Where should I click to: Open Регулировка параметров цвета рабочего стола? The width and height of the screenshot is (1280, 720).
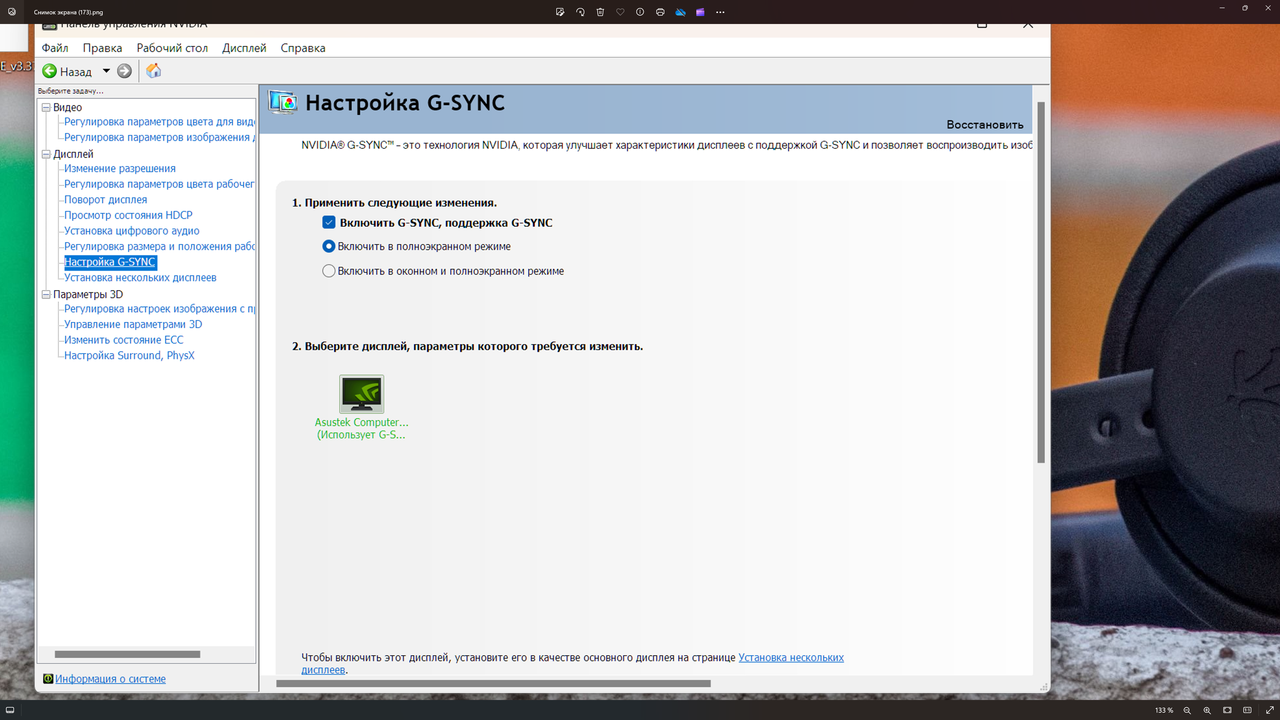pos(160,184)
